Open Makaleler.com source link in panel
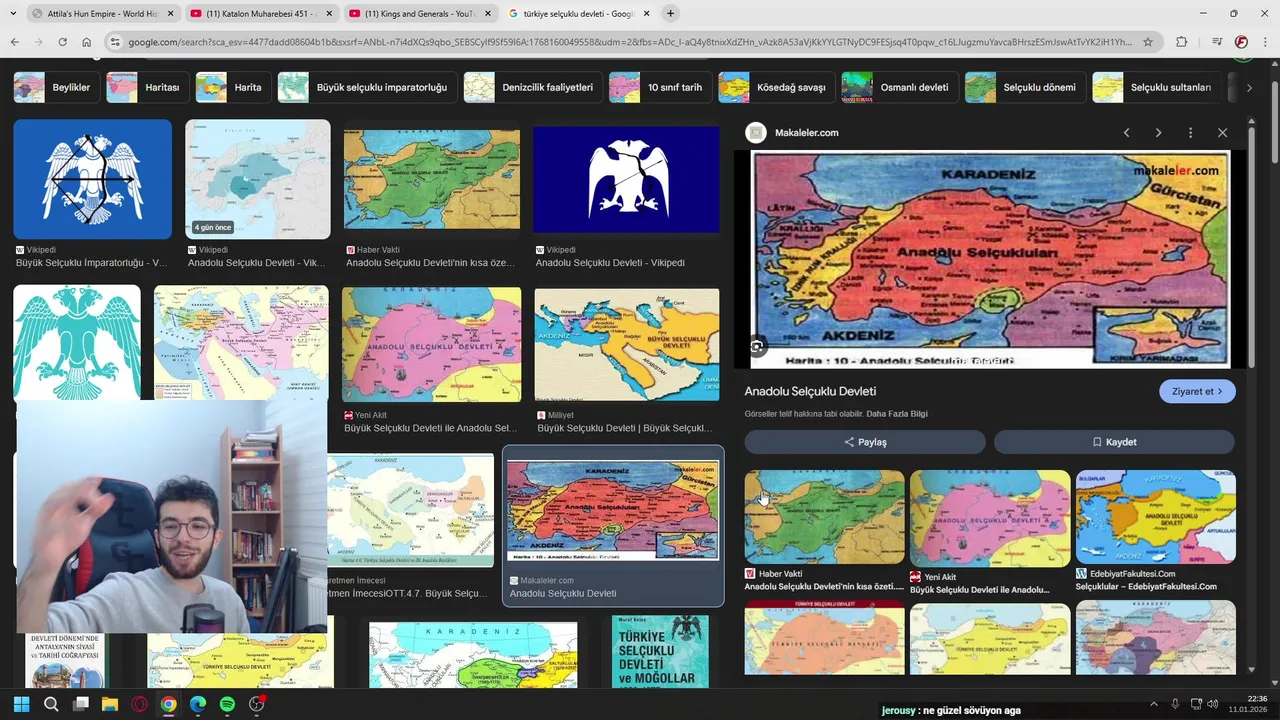This screenshot has width=1280, height=720. pyautogui.click(x=806, y=132)
